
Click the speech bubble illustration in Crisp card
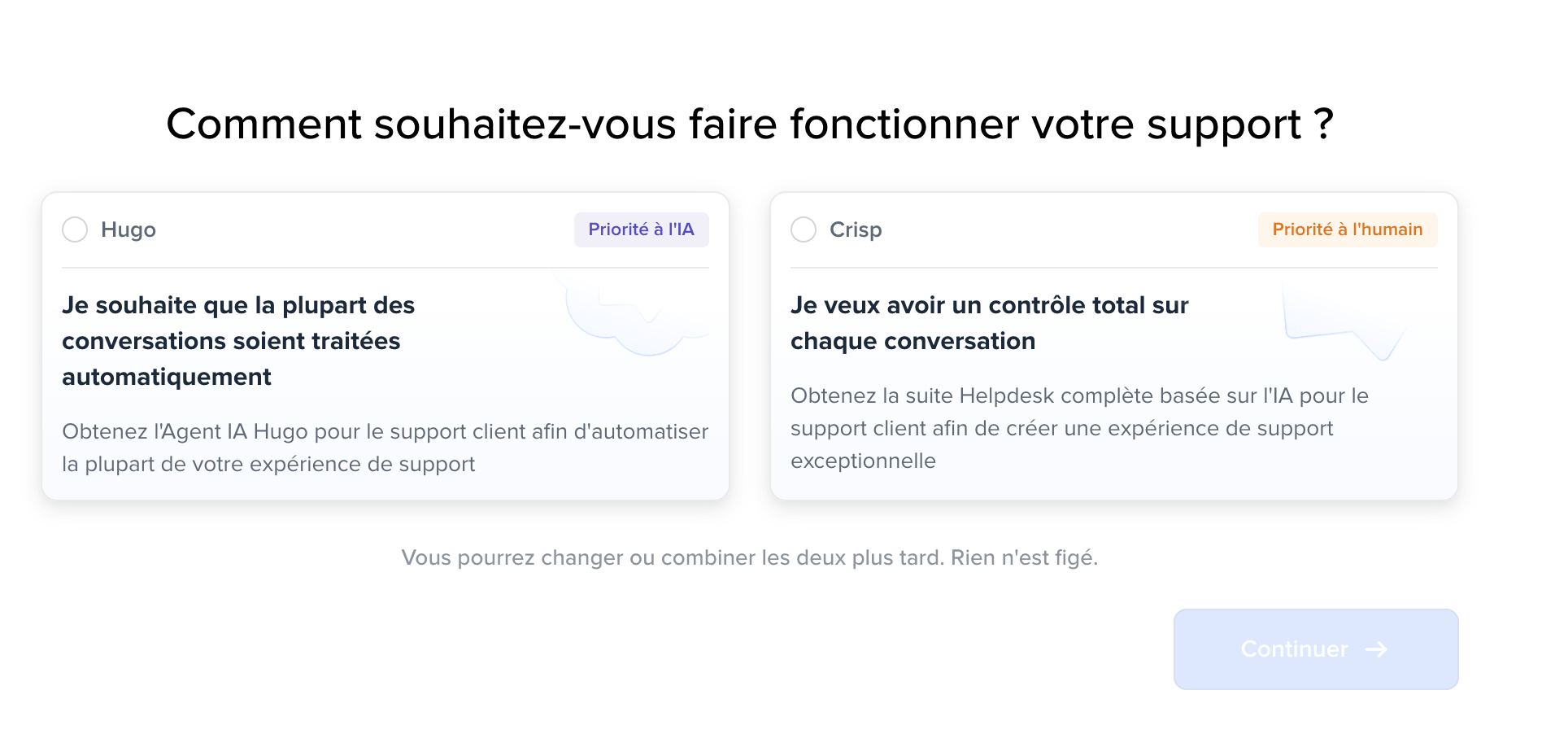[1344, 322]
